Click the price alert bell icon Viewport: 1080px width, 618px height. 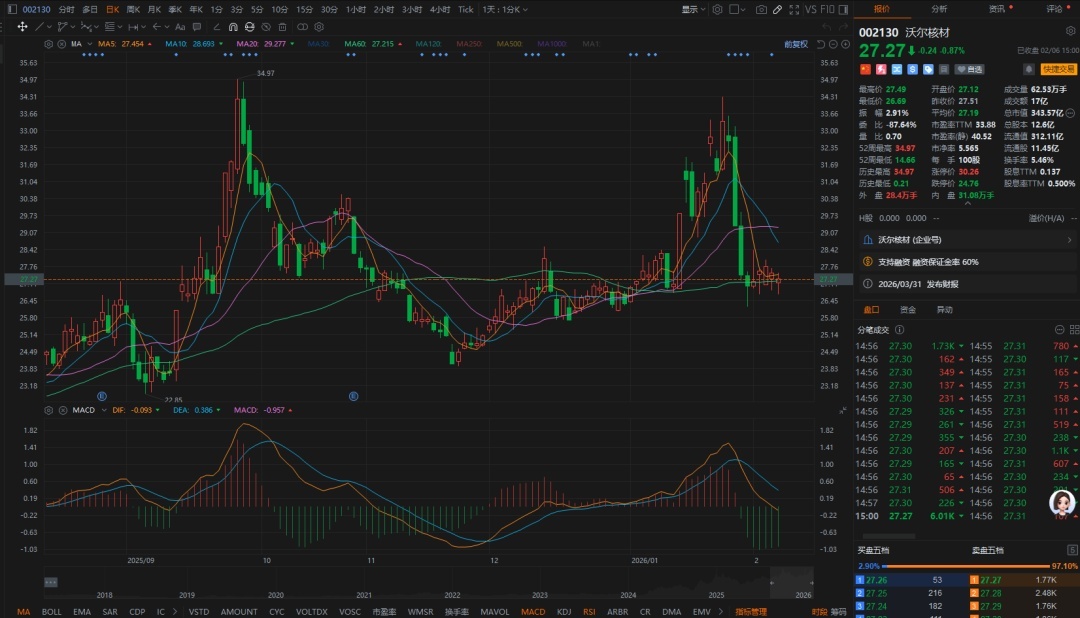click(1028, 69)
